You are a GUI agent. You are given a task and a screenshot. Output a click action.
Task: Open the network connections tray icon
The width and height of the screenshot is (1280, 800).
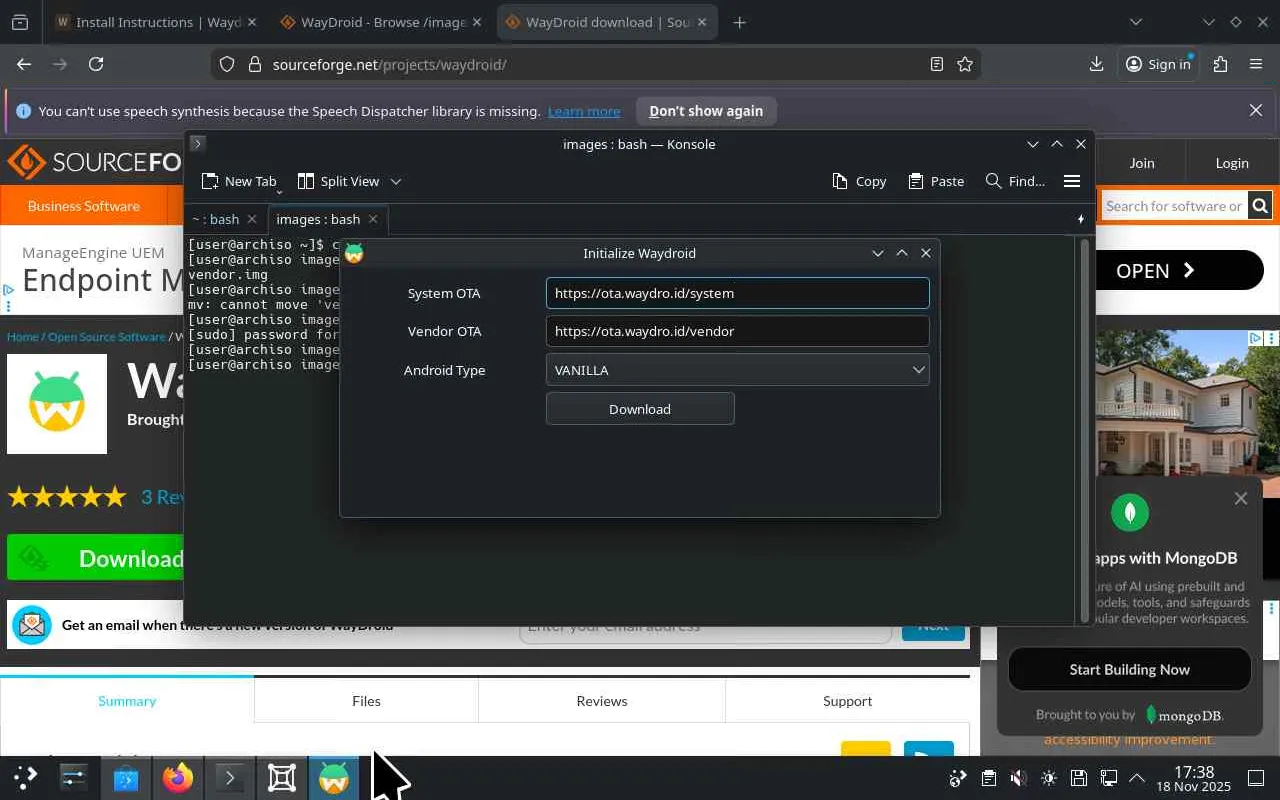tap(1108, 778)
